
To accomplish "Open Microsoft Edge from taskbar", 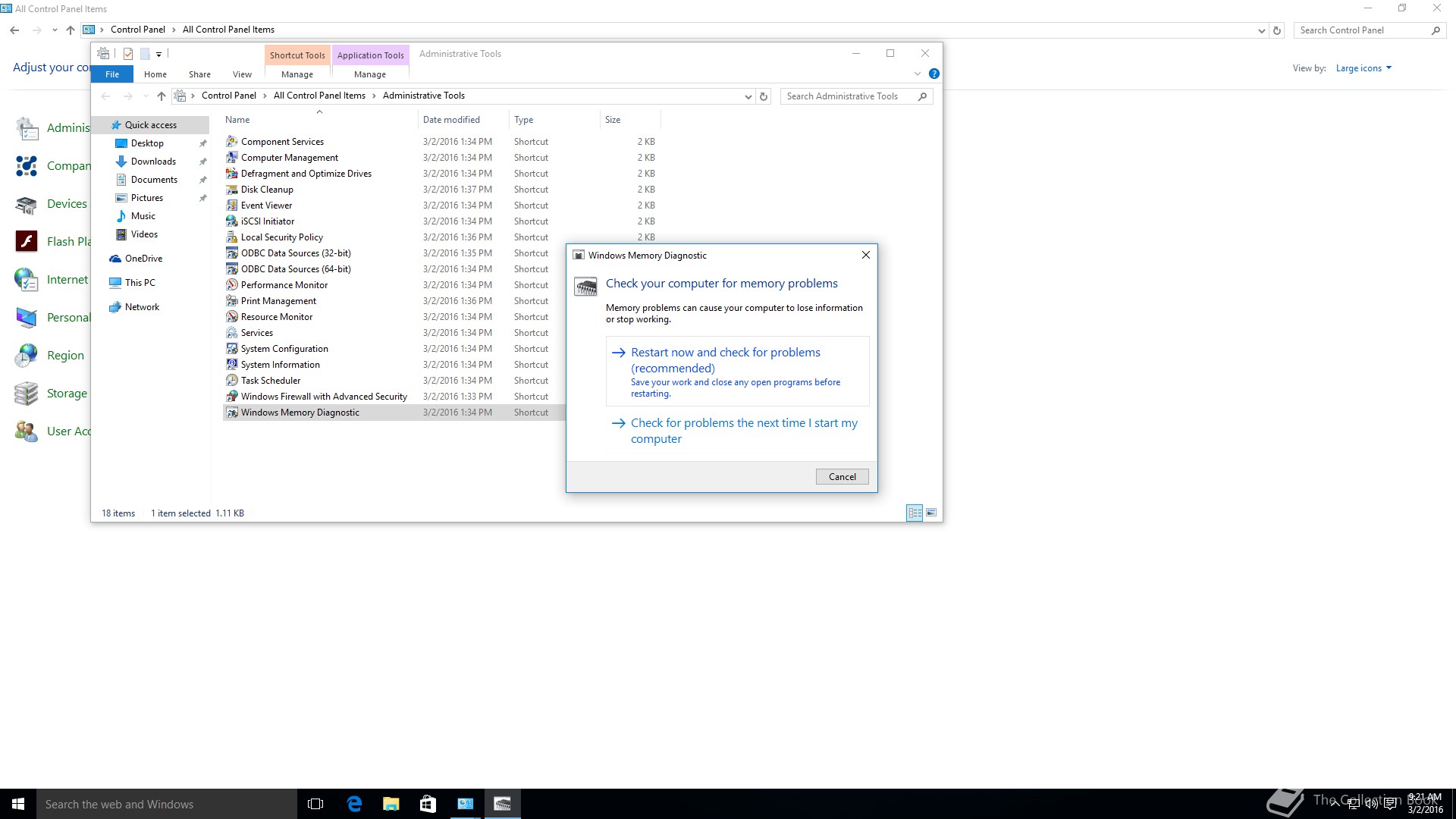I will (354, 804).
